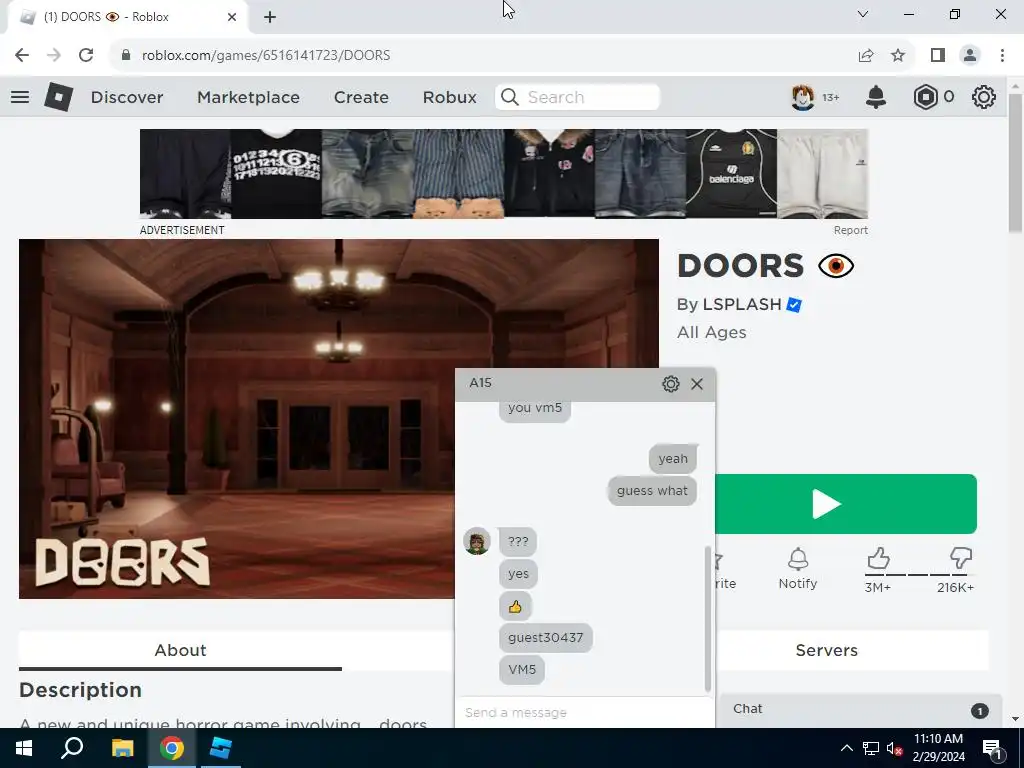Screen dimensions: 1024x768
Task: Click the like/dislike ratio bar
Action: pos(920,575)
